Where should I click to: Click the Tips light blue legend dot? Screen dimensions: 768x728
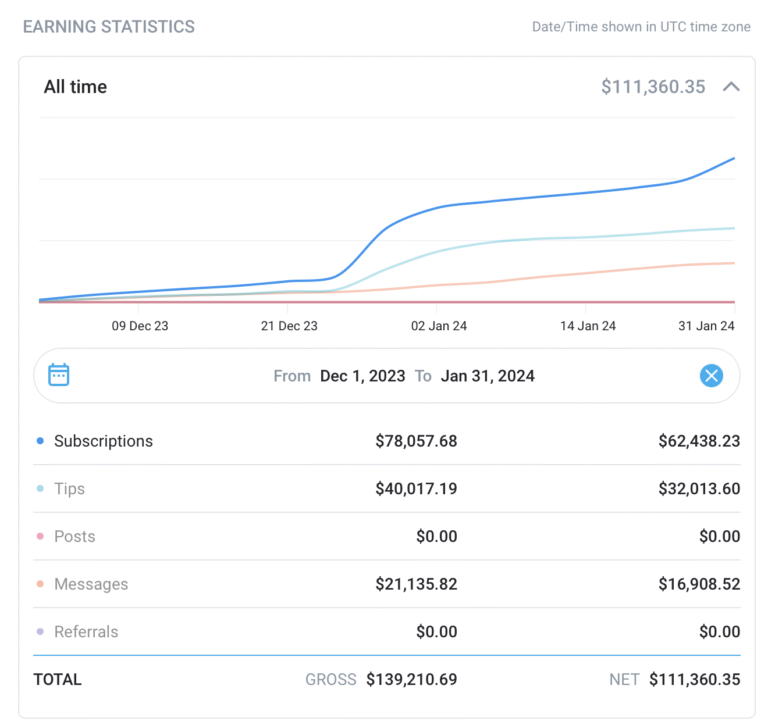pos(40,489)
